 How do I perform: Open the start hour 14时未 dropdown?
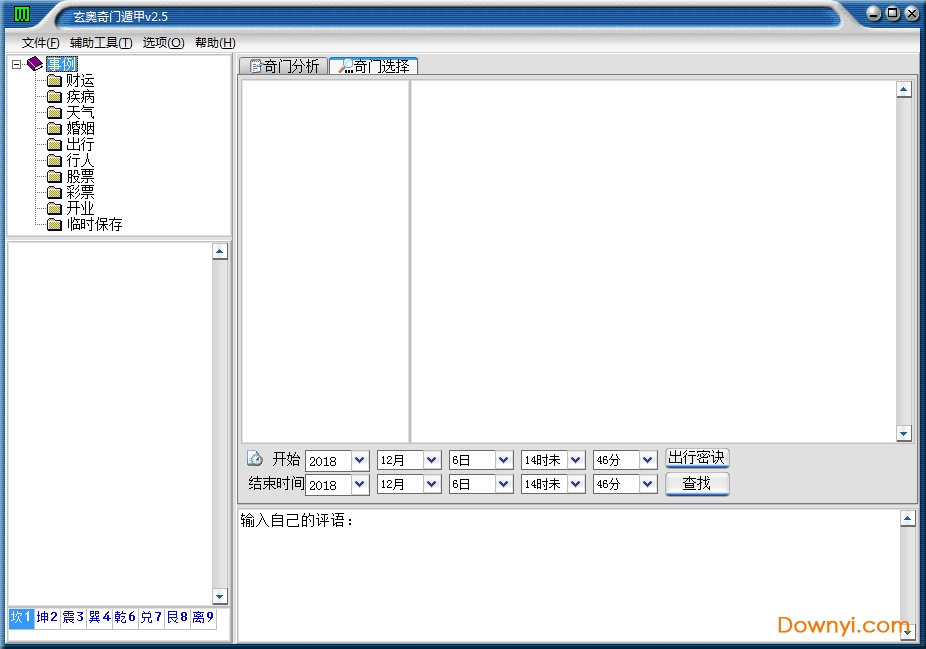coord(576,460)
